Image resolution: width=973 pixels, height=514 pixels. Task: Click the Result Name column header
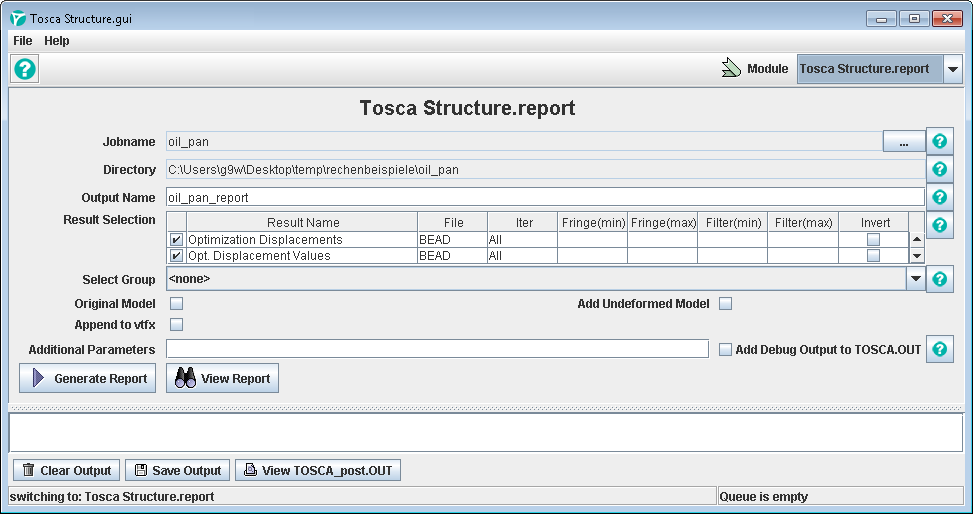303,222
